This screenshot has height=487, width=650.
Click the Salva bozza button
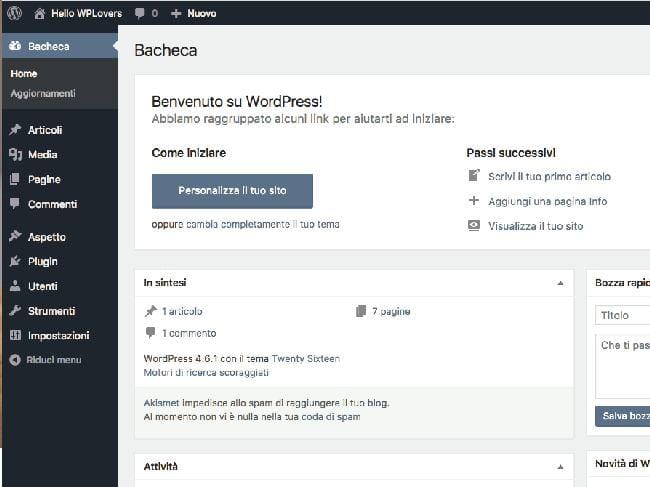pos(623,416)
